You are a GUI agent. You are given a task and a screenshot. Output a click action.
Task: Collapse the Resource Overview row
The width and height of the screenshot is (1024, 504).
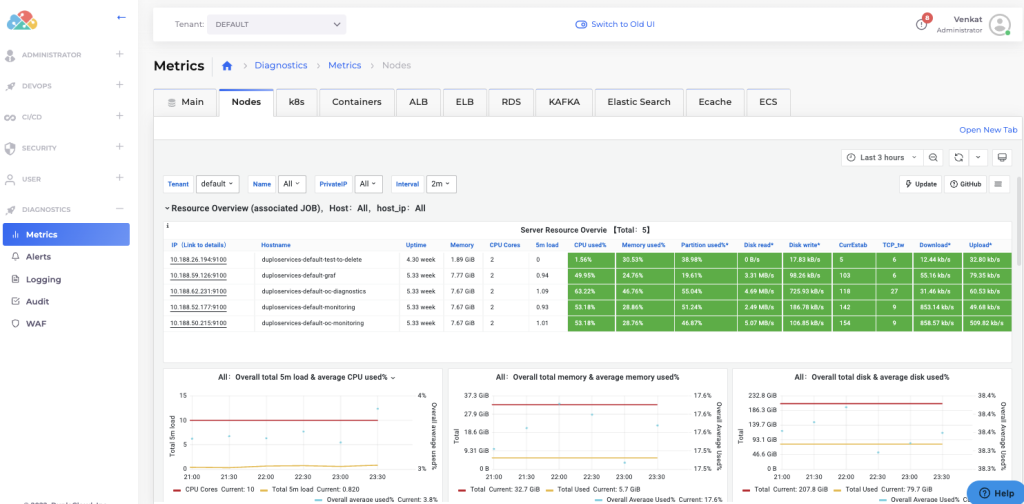(167, 208)
